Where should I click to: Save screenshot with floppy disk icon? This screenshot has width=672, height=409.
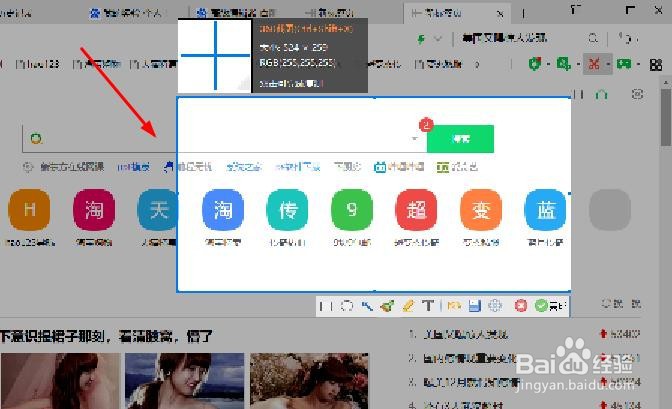tap(474, 306)
